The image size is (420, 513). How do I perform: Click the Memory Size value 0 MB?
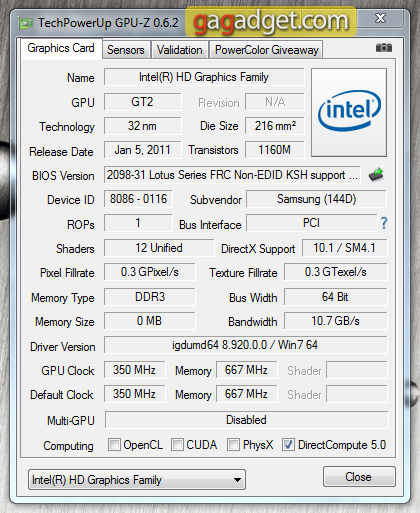[x=150, y=321]
